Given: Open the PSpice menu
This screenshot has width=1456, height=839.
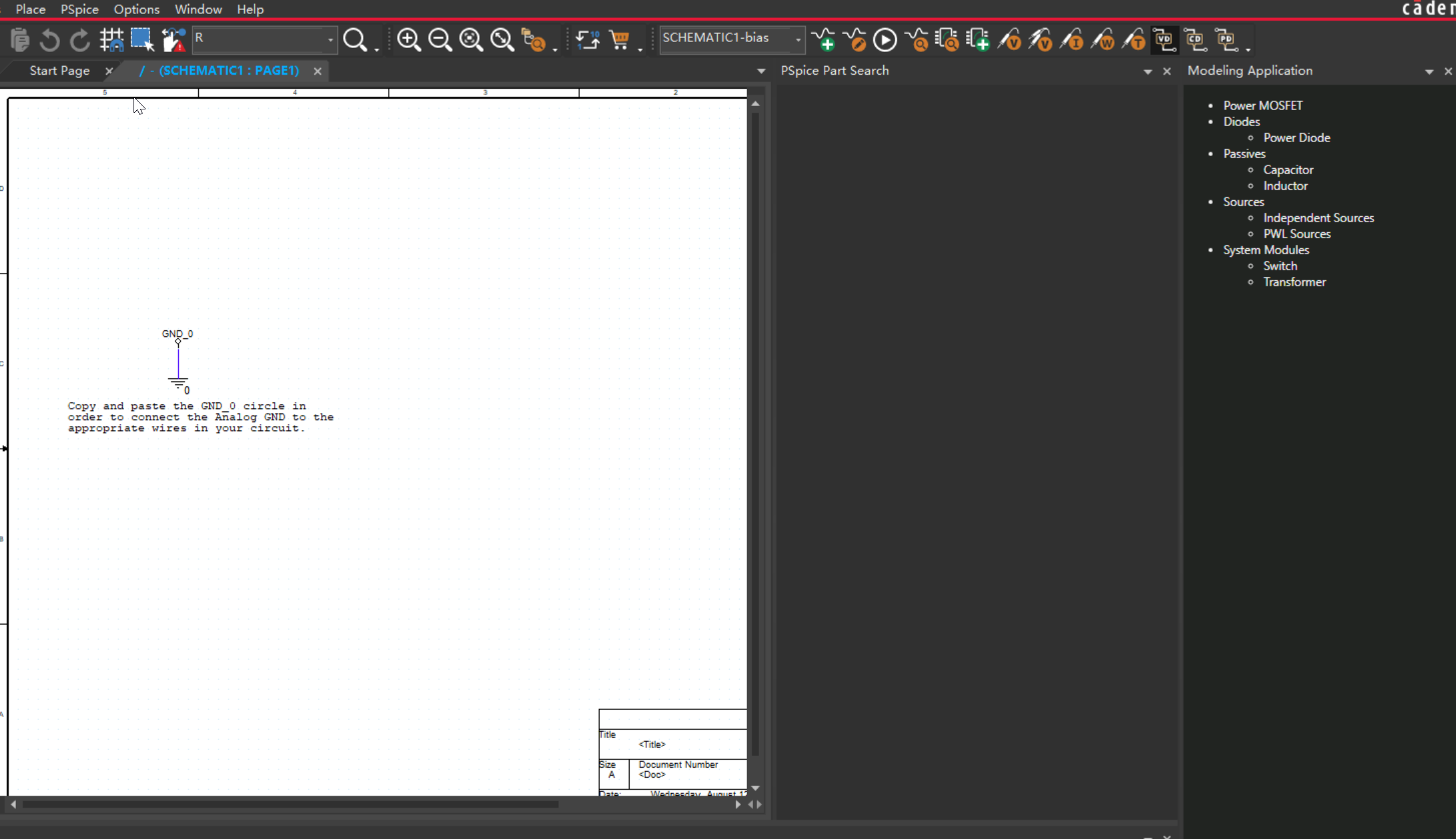Looking at the screenshot, I should click(79, 9).
